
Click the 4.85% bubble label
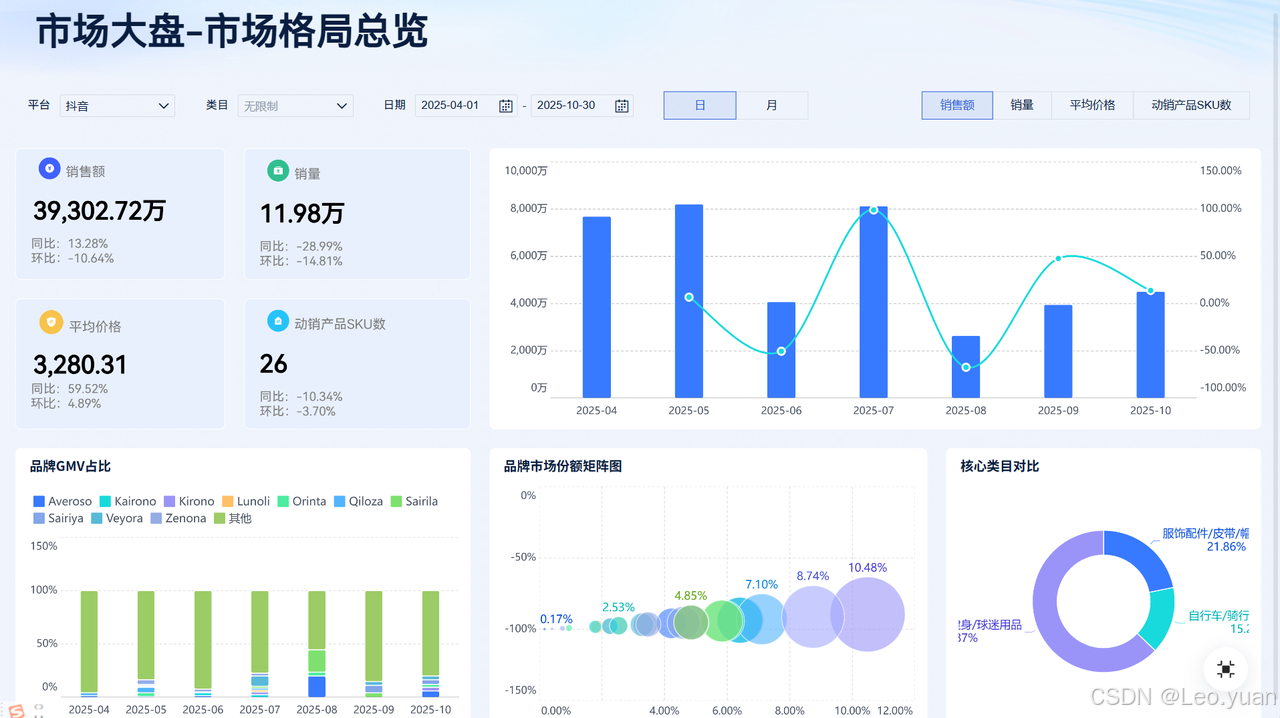pyautogui.click(x=691, y=595)
